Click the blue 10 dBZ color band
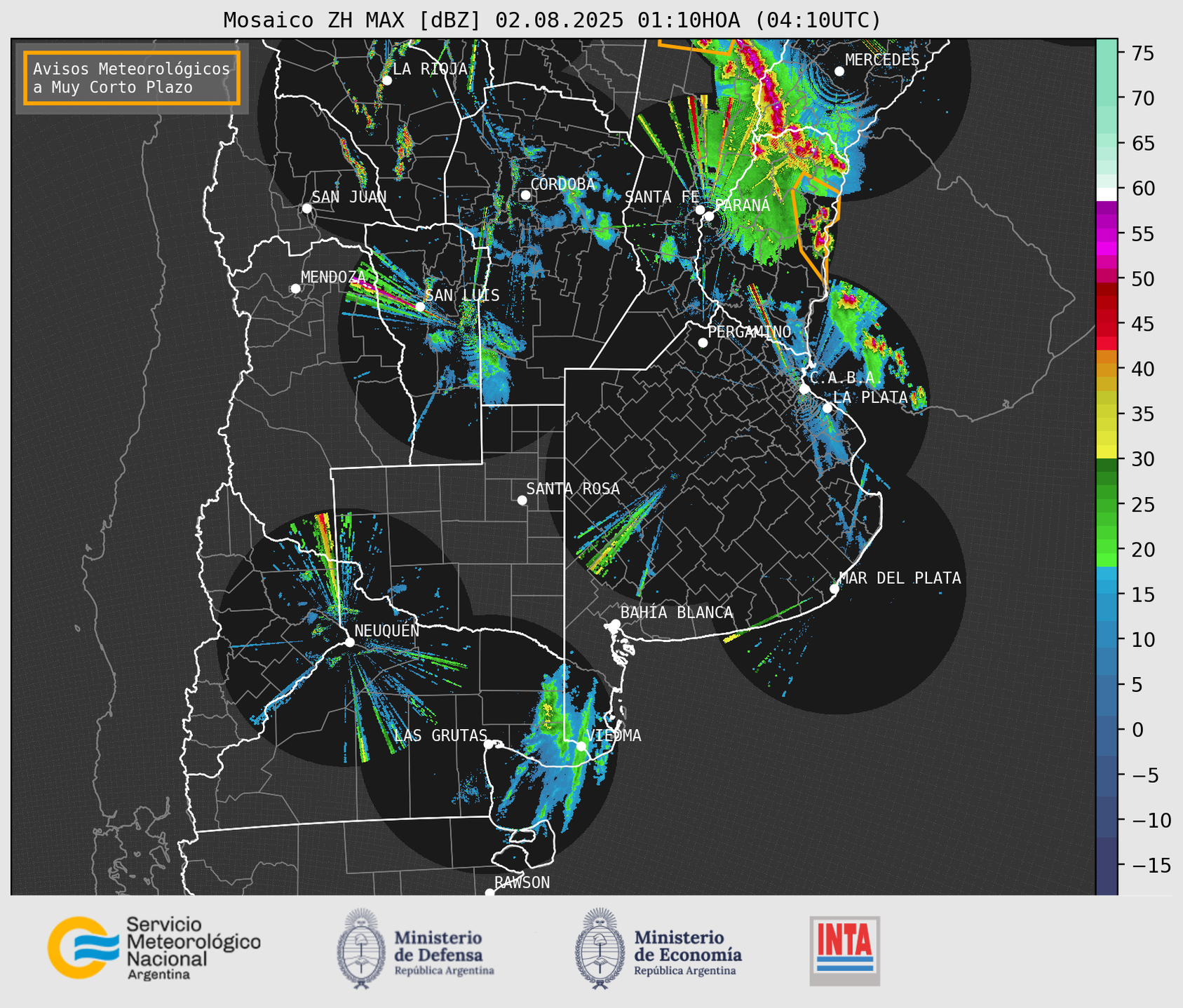Screen dimensions: 1183x1008 coord(1107,640)
